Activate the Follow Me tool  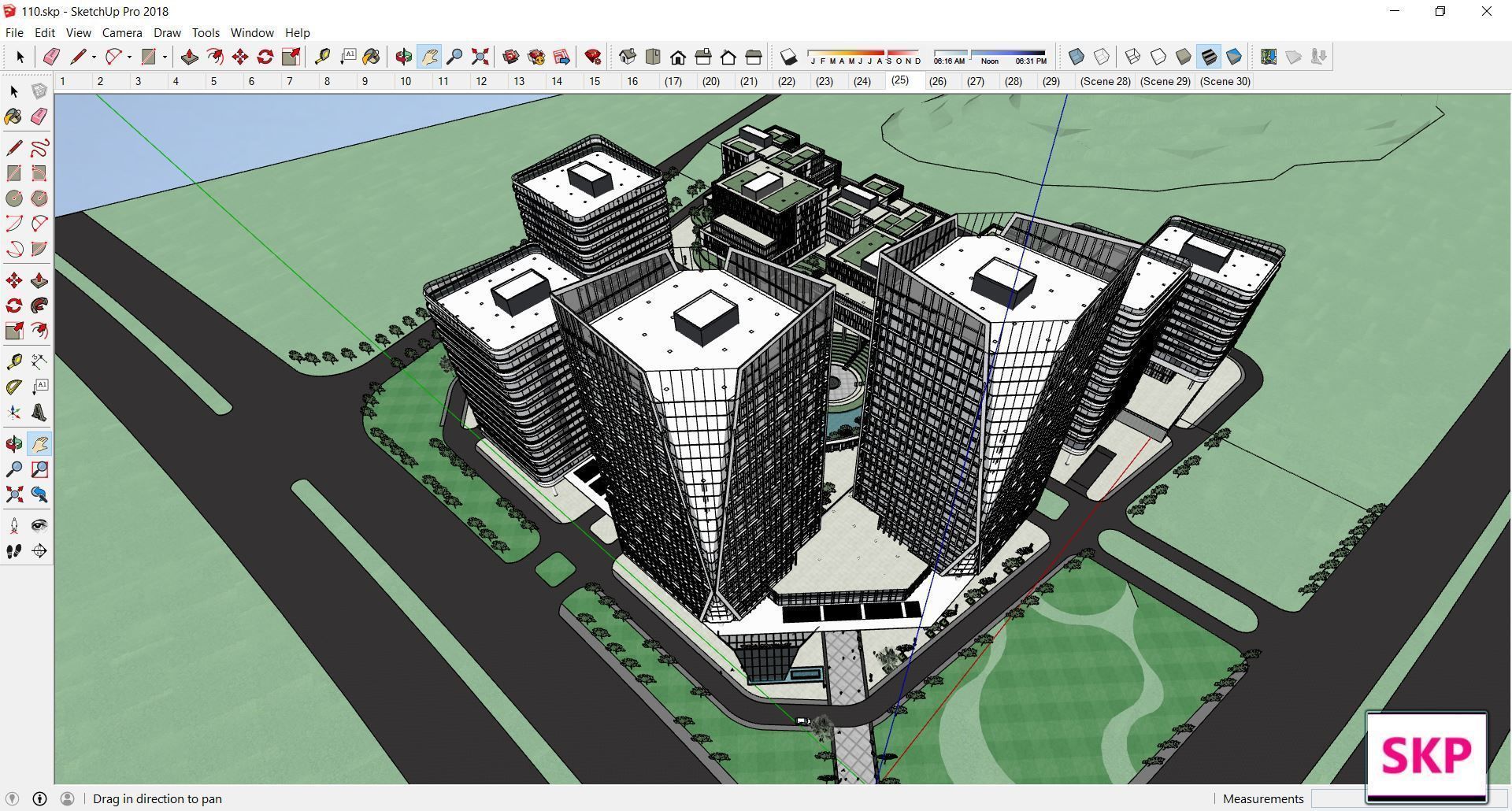click(x=39, y=306)
